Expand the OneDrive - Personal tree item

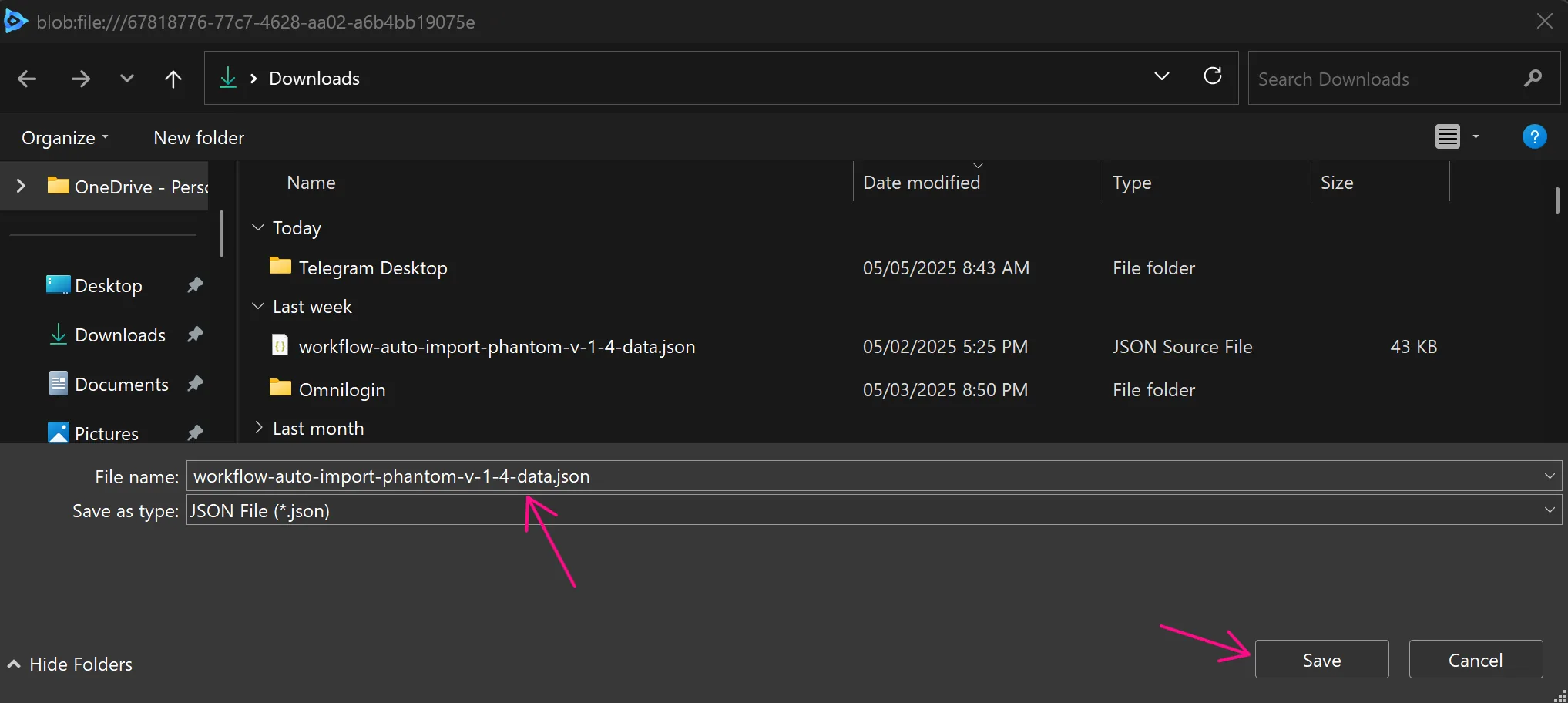click(20, 186)
